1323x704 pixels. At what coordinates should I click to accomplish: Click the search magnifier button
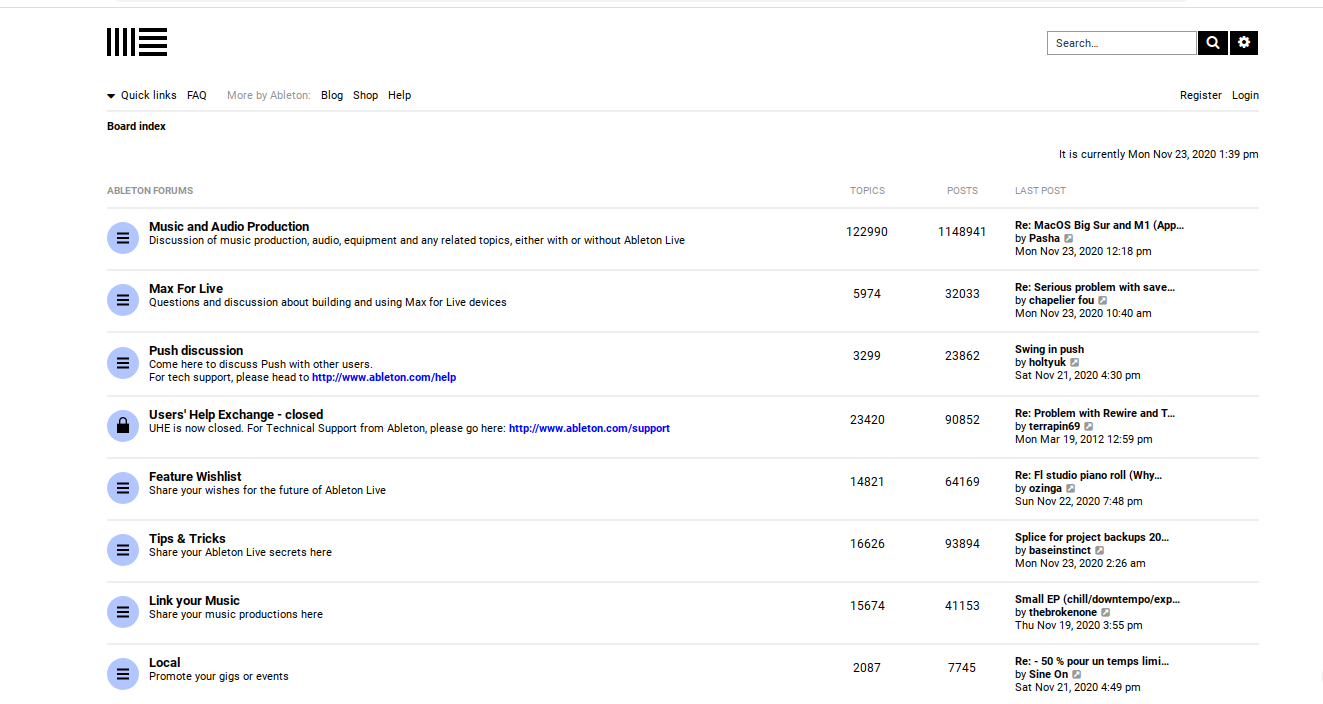[1212, 43]
